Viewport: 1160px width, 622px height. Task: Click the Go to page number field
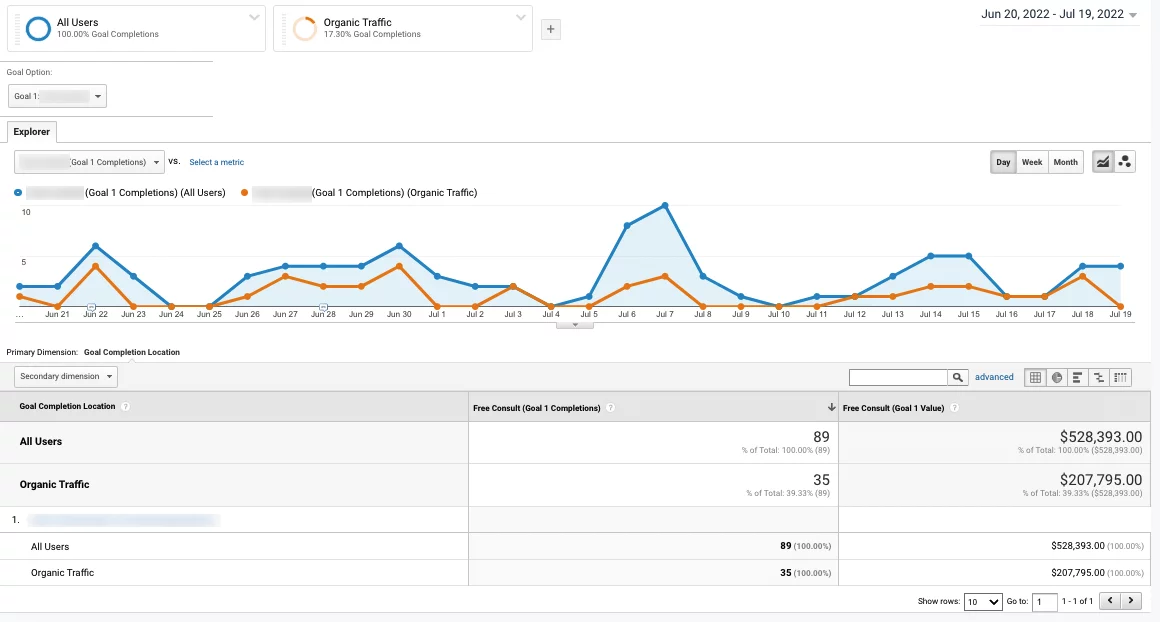coord(1045,601)
